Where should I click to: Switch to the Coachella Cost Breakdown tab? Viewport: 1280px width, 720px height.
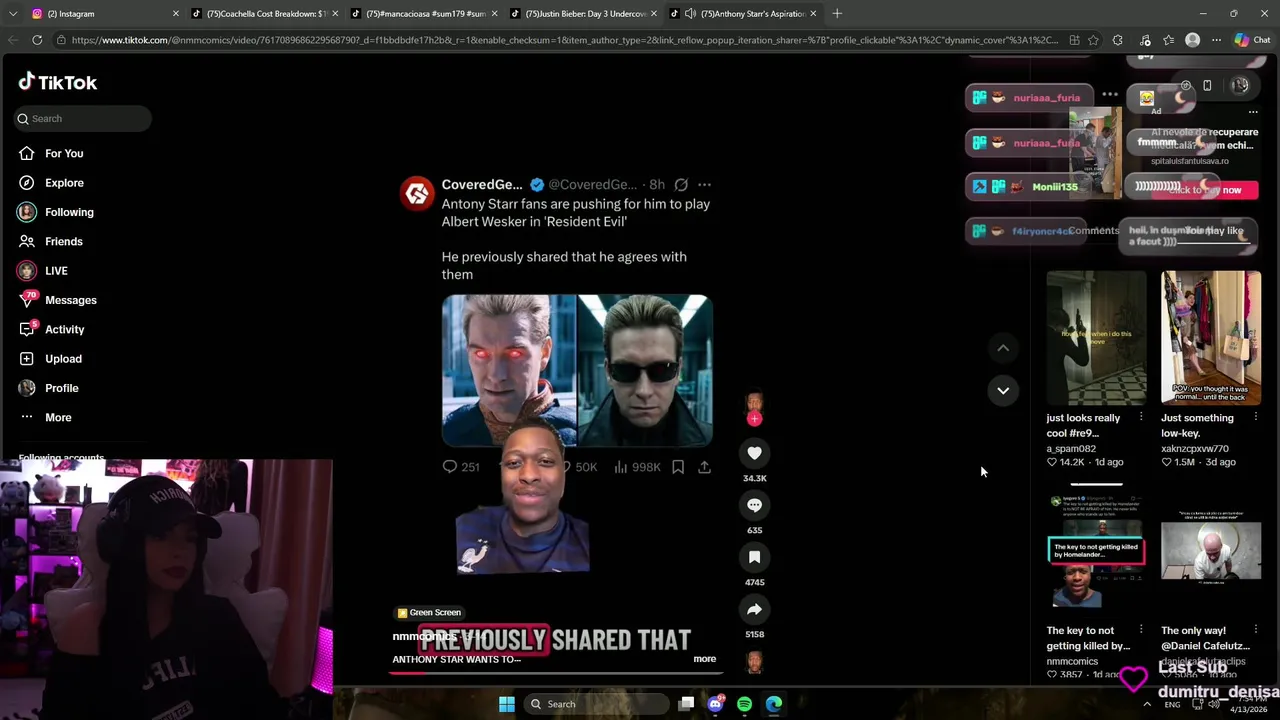coord(266,14)
